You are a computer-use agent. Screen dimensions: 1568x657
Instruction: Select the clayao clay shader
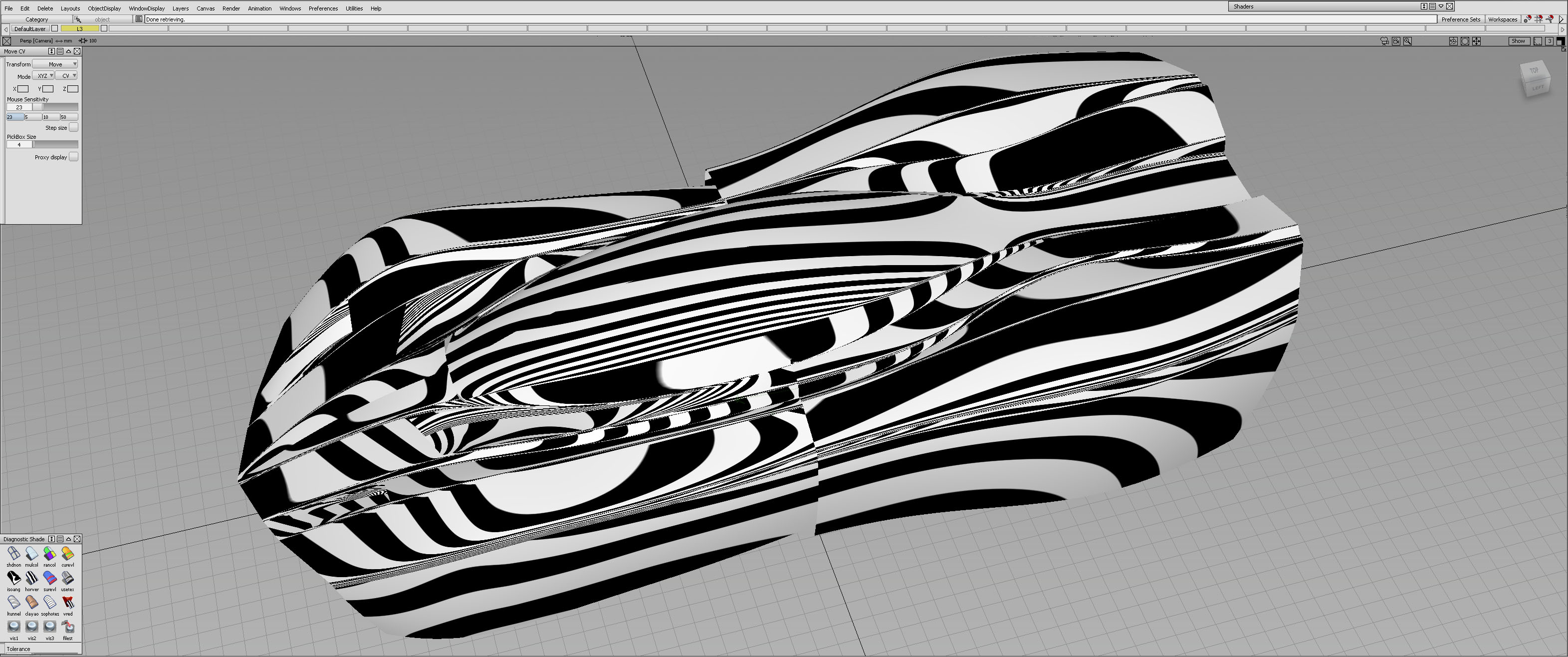[x=31, y=602]
